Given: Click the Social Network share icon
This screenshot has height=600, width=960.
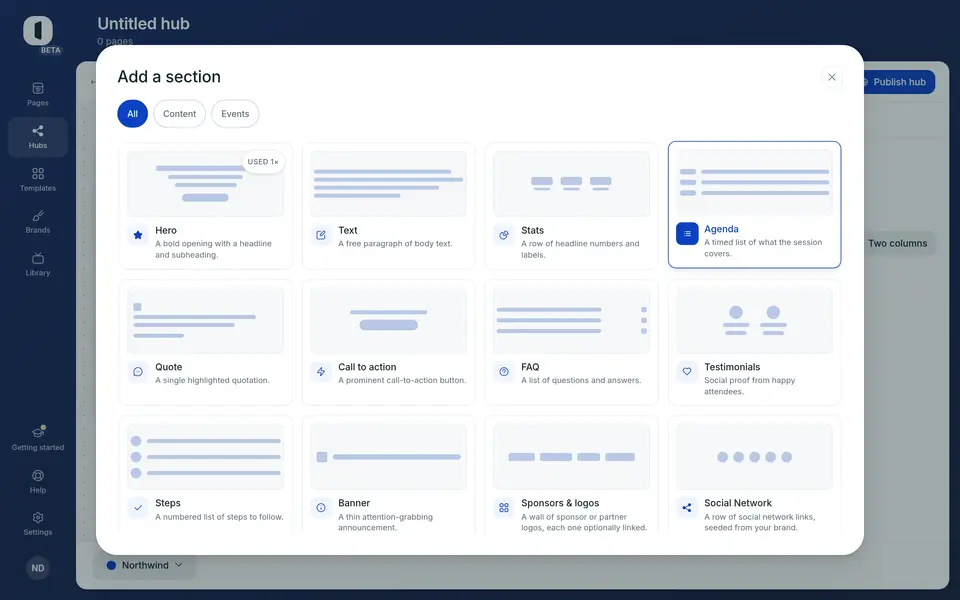Looking at the screenshot, I should pyautogui.click(x=687, y=508).
